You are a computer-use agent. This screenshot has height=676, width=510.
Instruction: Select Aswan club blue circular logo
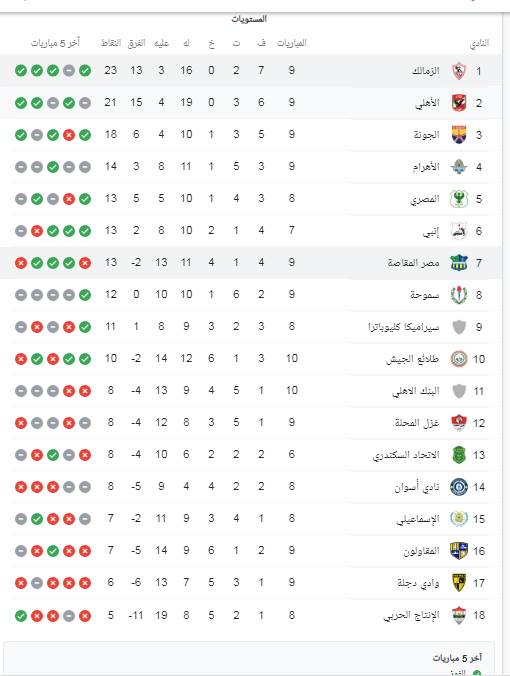459,487
